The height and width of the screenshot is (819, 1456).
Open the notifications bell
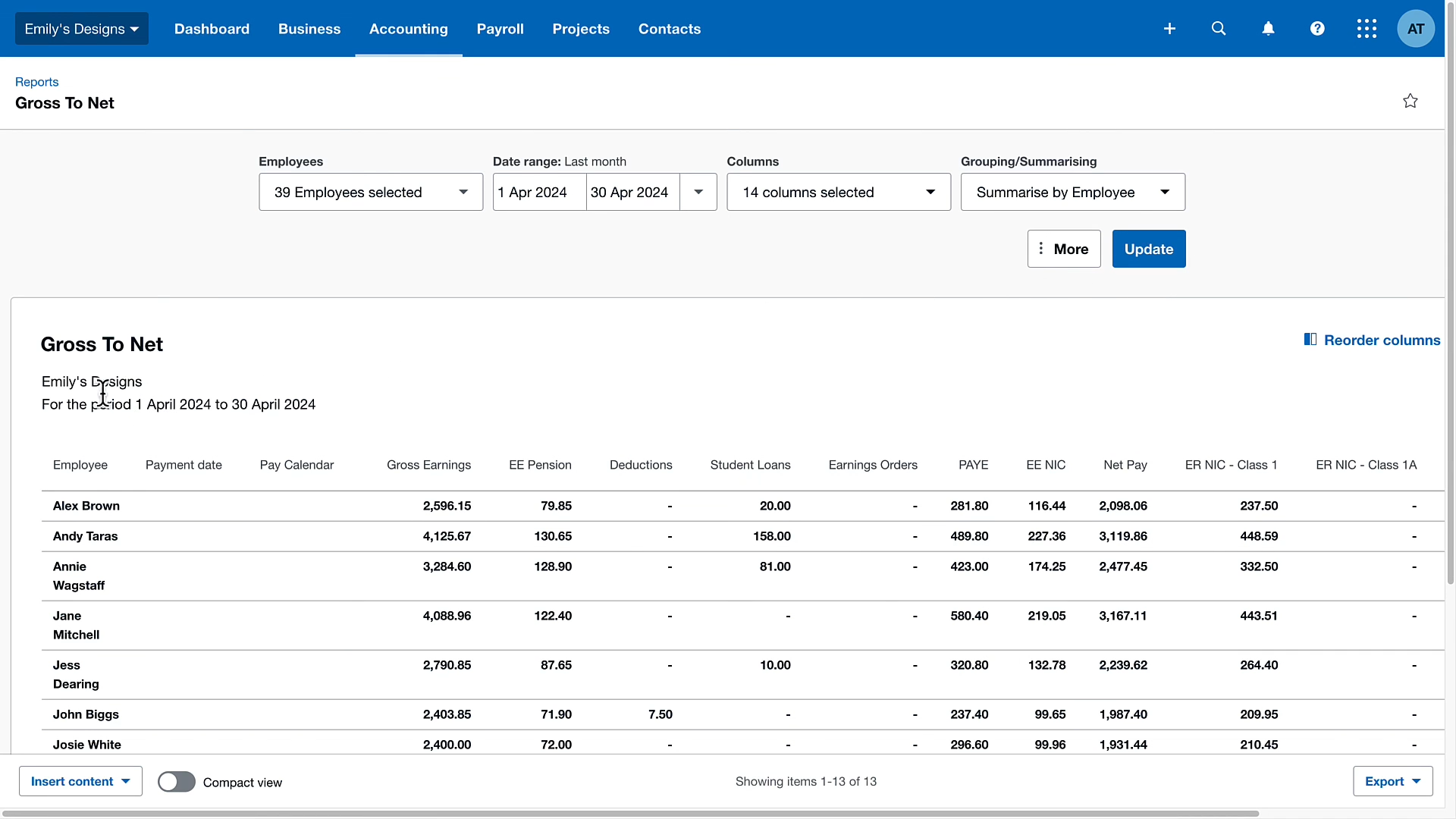[x=1268, y=28]
